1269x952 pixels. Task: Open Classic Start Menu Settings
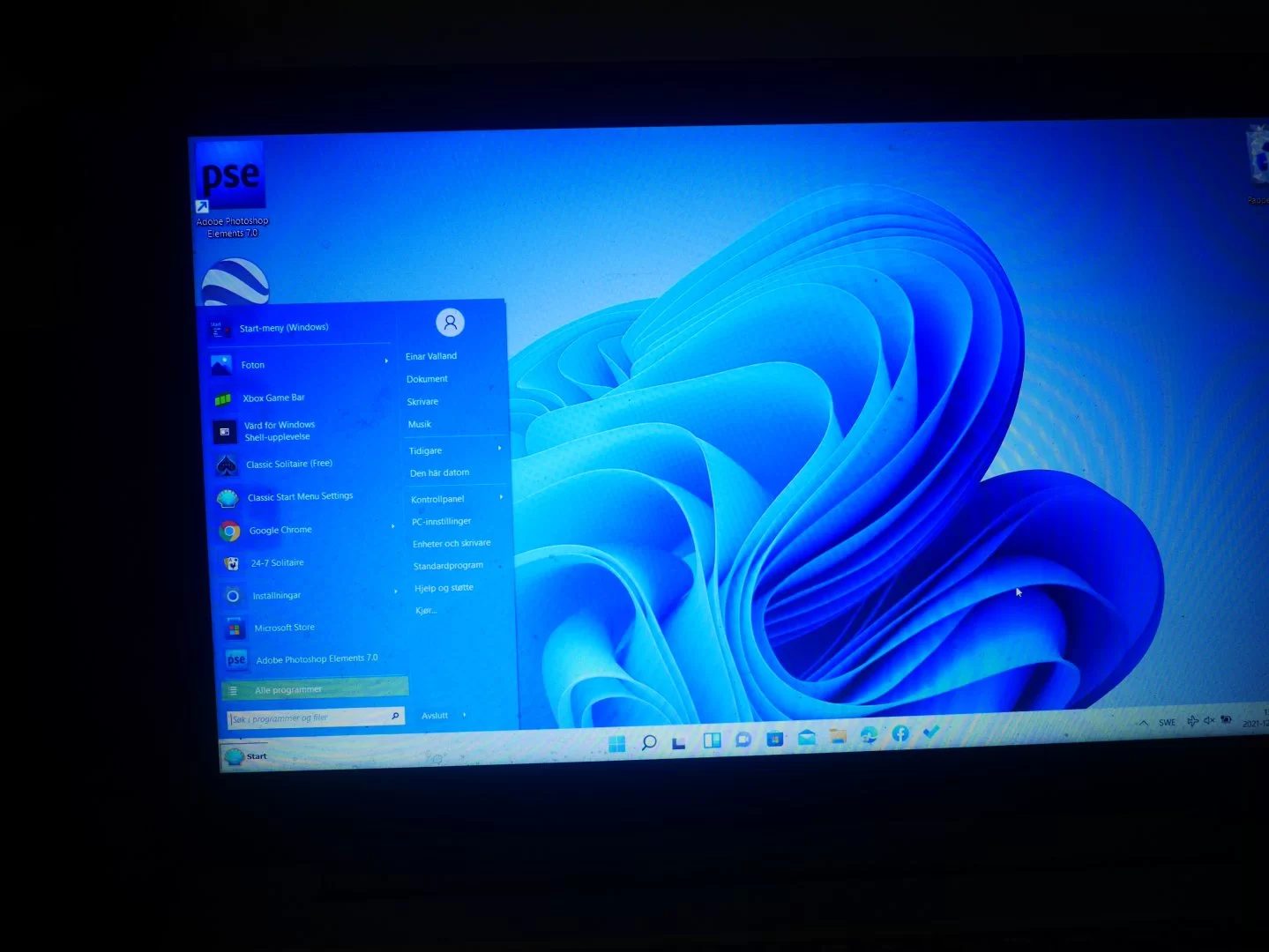coord(299,497)
